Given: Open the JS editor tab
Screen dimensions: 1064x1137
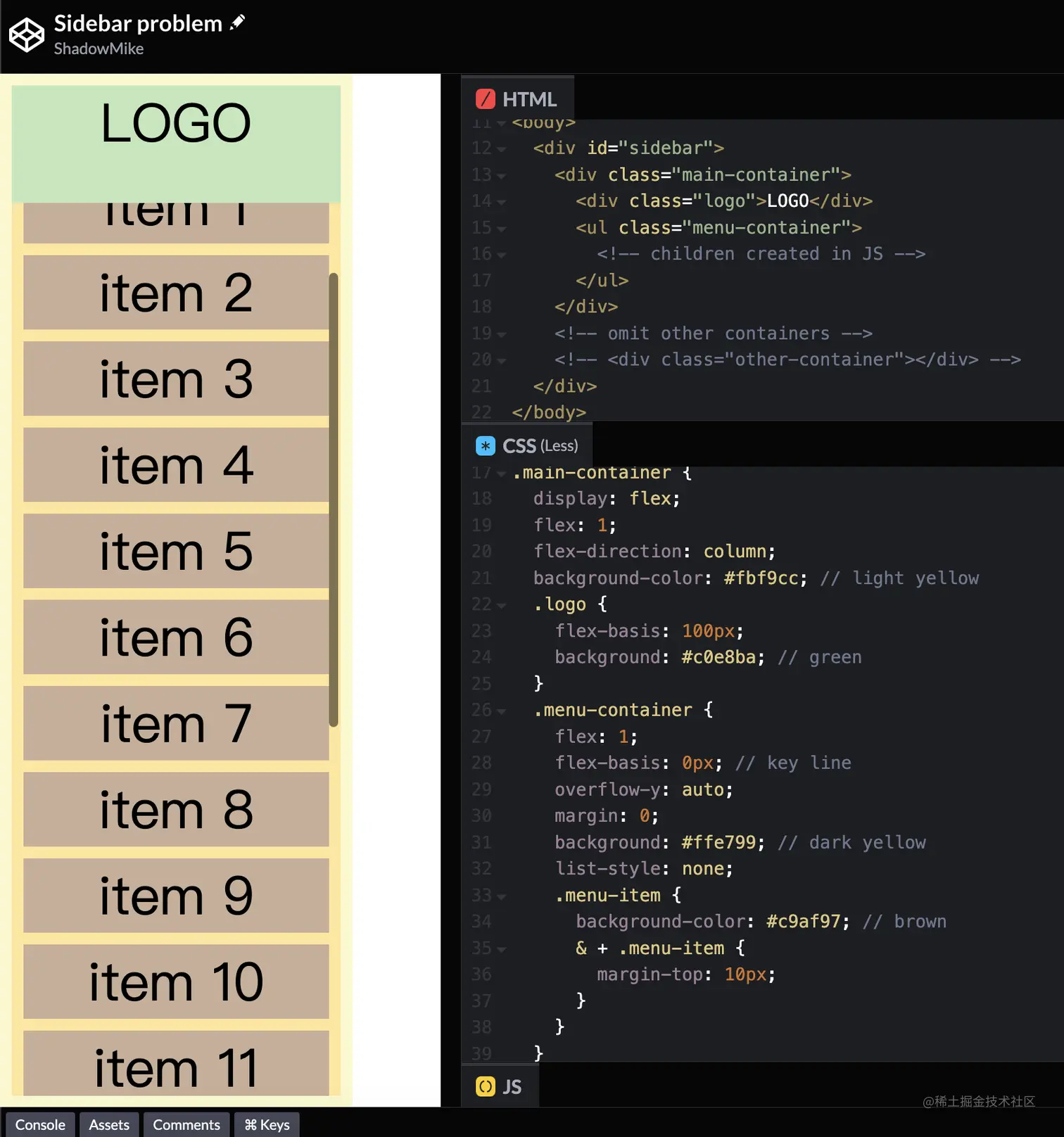Looking at the screenshot, I should [x=500, y=1087].
